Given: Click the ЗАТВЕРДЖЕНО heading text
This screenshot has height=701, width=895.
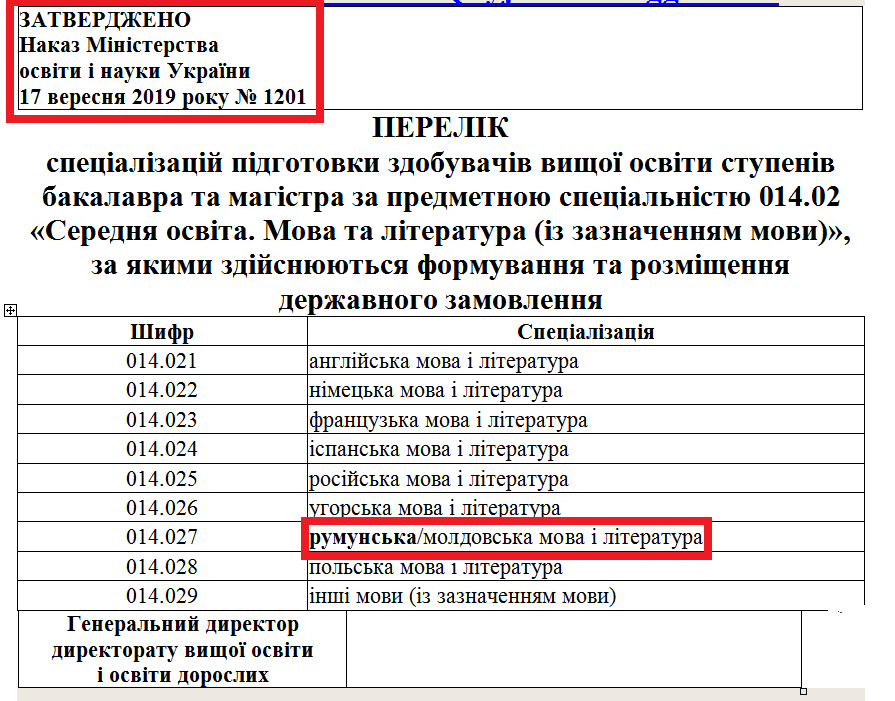Looking at the screenshot, I should tap(105, 20).
